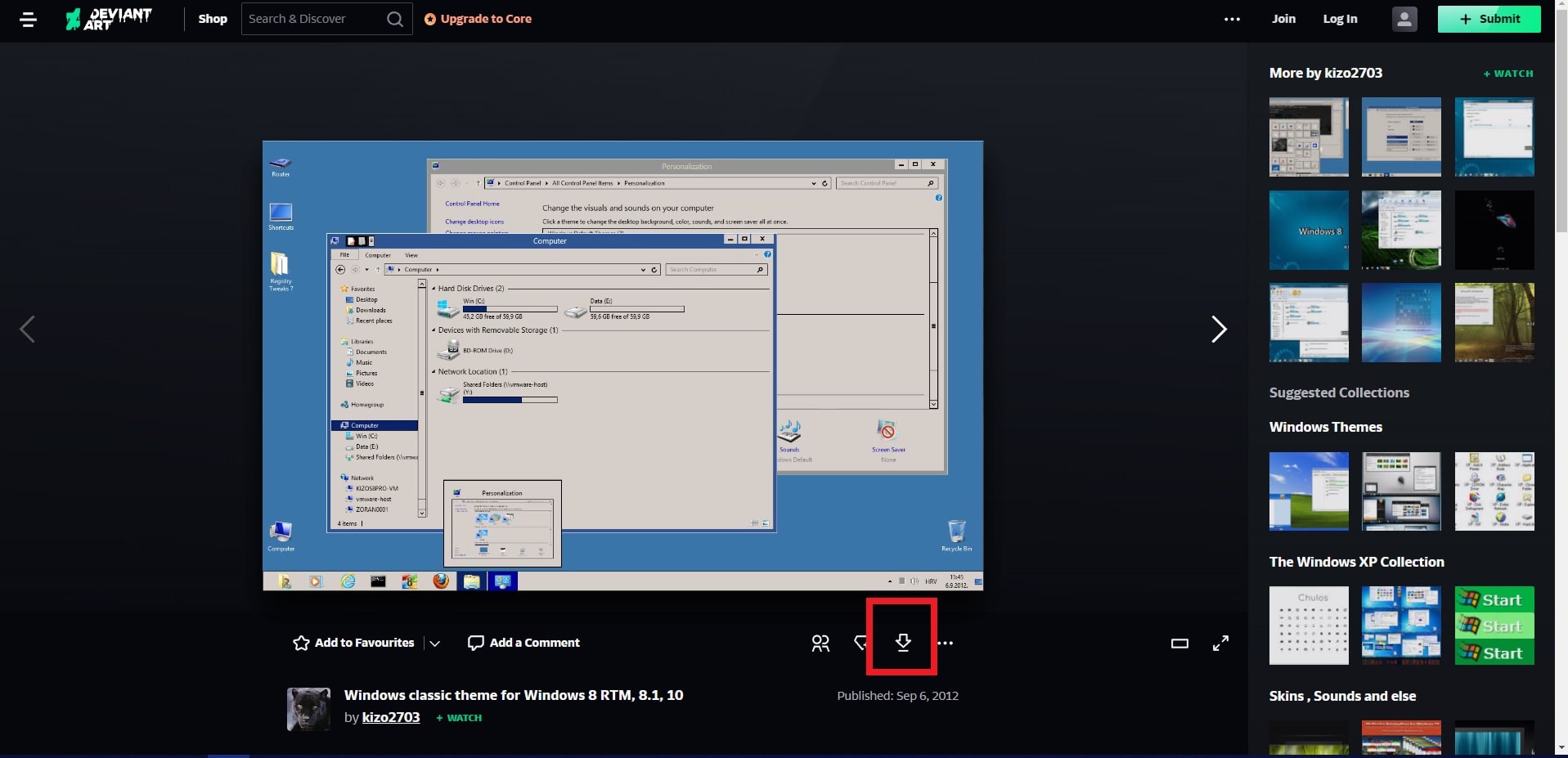Open the Windows Themes collection title
The height and width of the screenshot is (758, 1568).
(x=1326, y=427)
